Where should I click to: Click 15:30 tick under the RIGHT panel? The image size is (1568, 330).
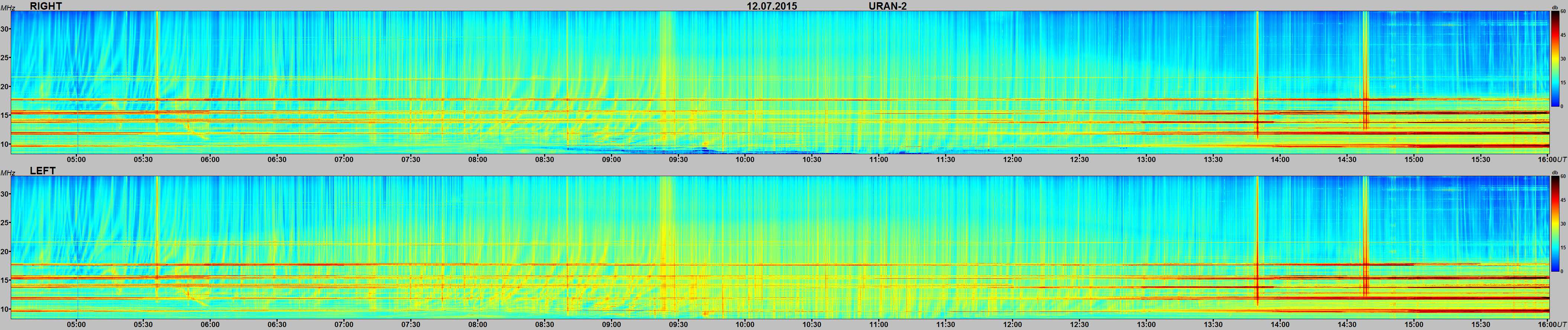point(1480,159)
